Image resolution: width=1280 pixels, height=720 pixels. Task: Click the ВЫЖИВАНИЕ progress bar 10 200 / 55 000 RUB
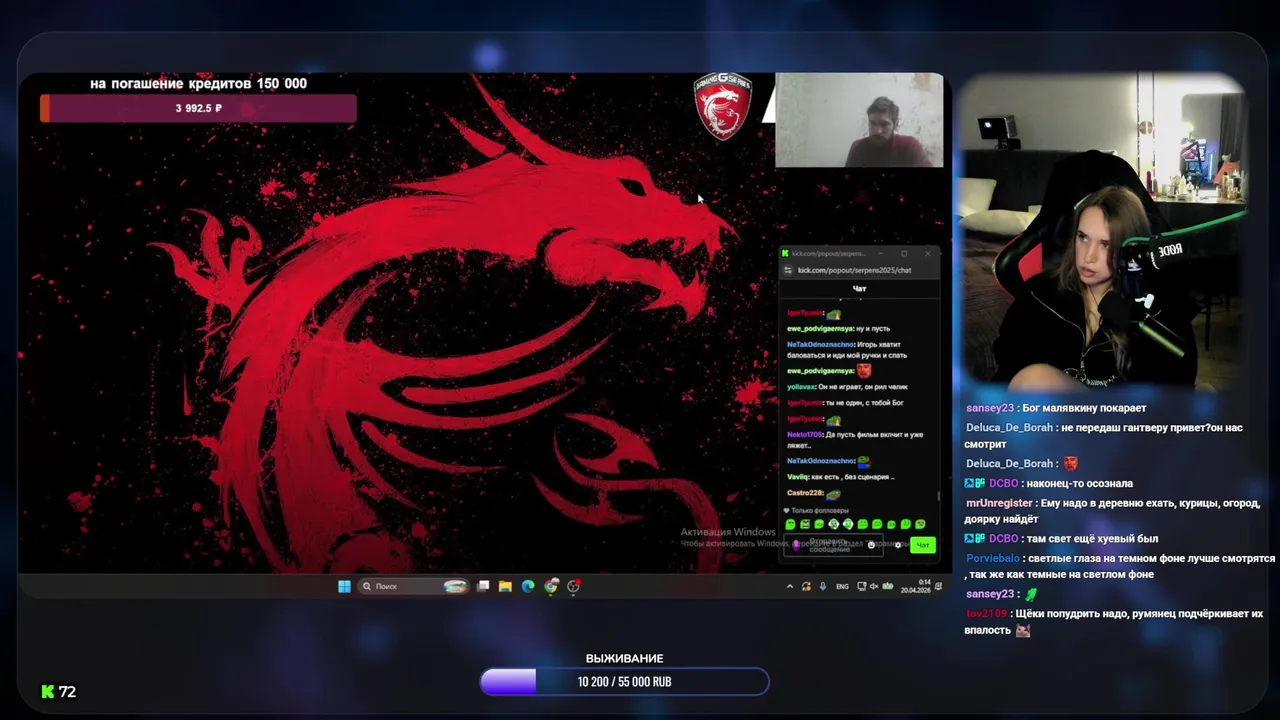click(x=624, y=682)
